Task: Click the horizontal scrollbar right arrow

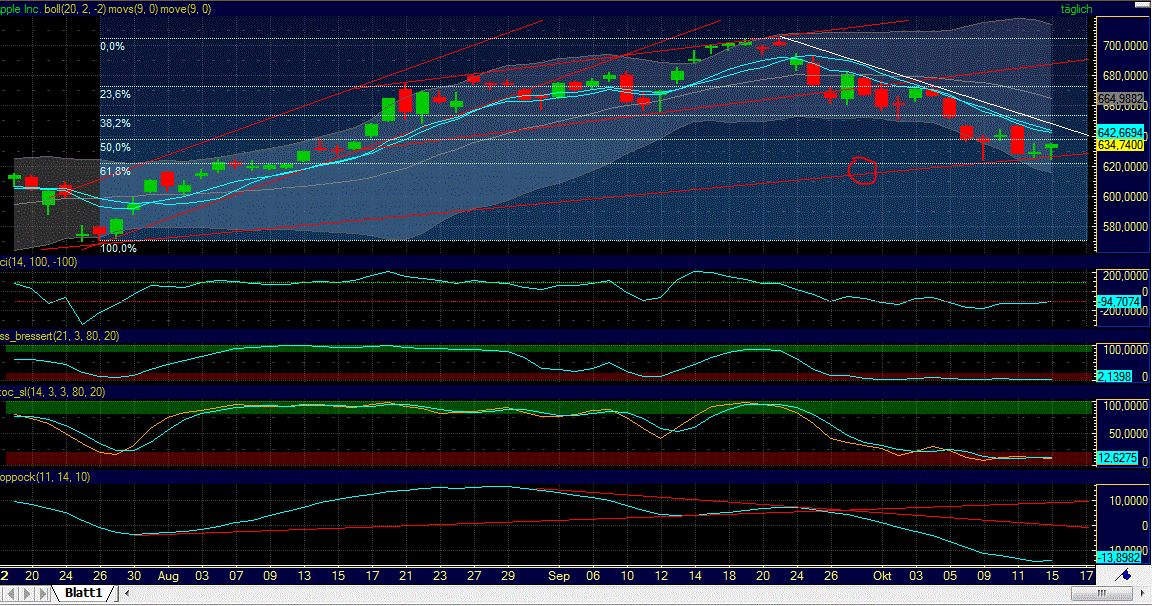Action: 1143,594
